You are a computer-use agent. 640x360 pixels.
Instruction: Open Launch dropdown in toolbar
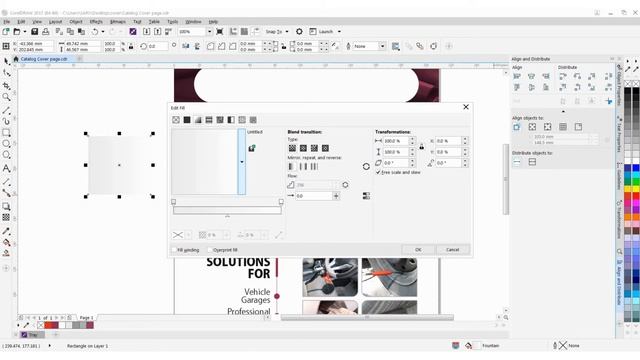coord(339,31)
